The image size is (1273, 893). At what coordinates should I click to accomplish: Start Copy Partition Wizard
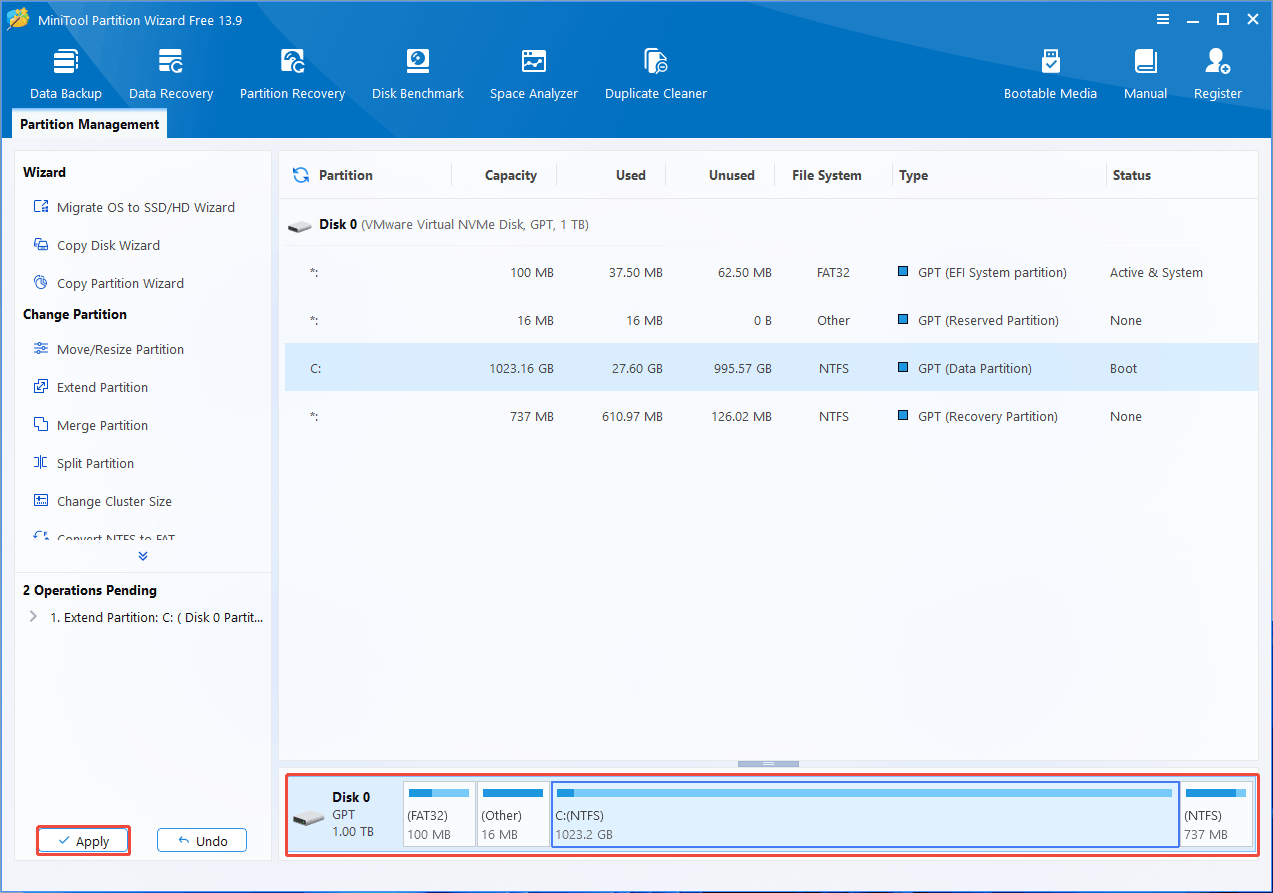click(108, 283)
